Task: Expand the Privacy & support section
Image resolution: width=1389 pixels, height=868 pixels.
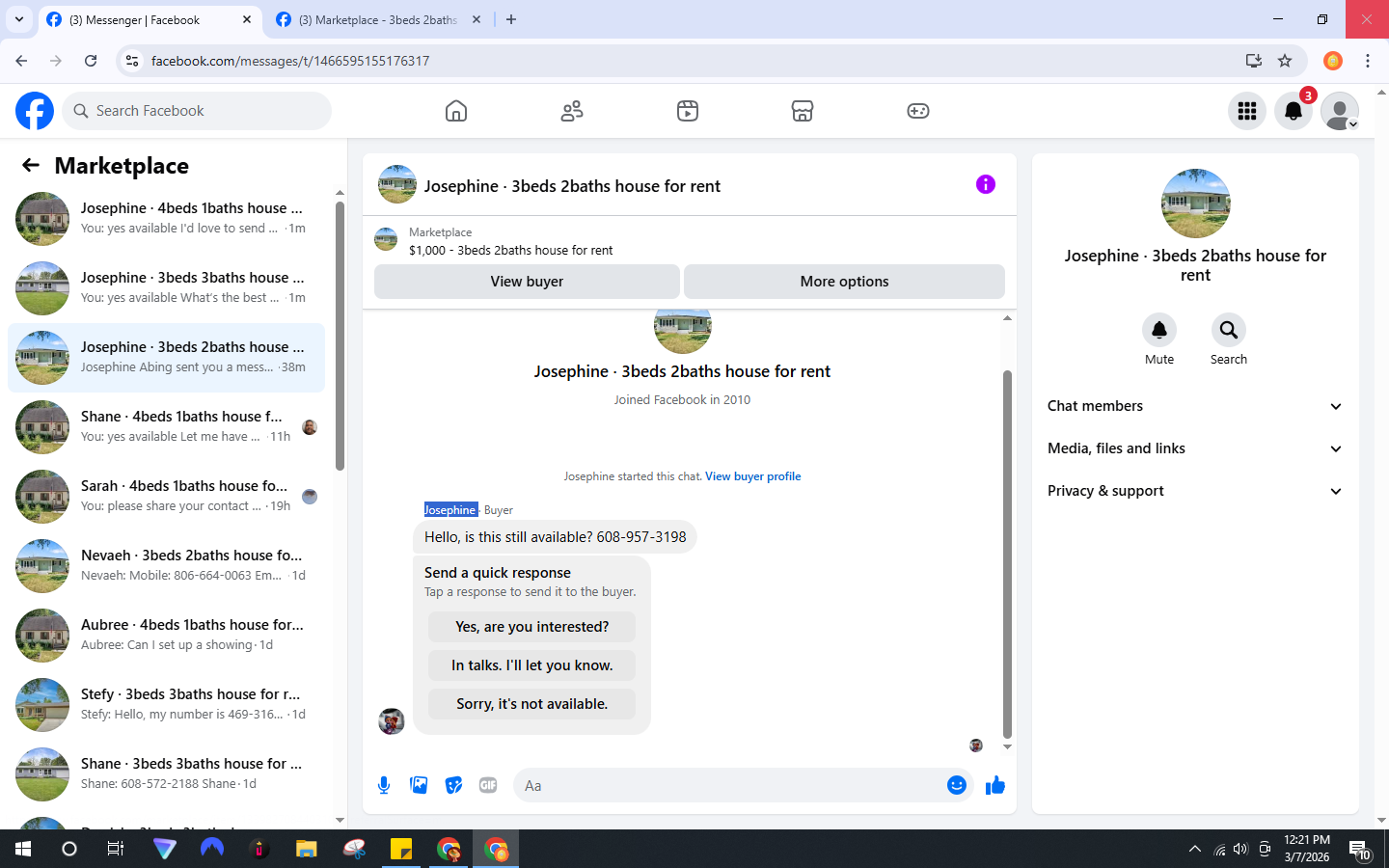Action: pyautogui.click(x=1195, y=491)
